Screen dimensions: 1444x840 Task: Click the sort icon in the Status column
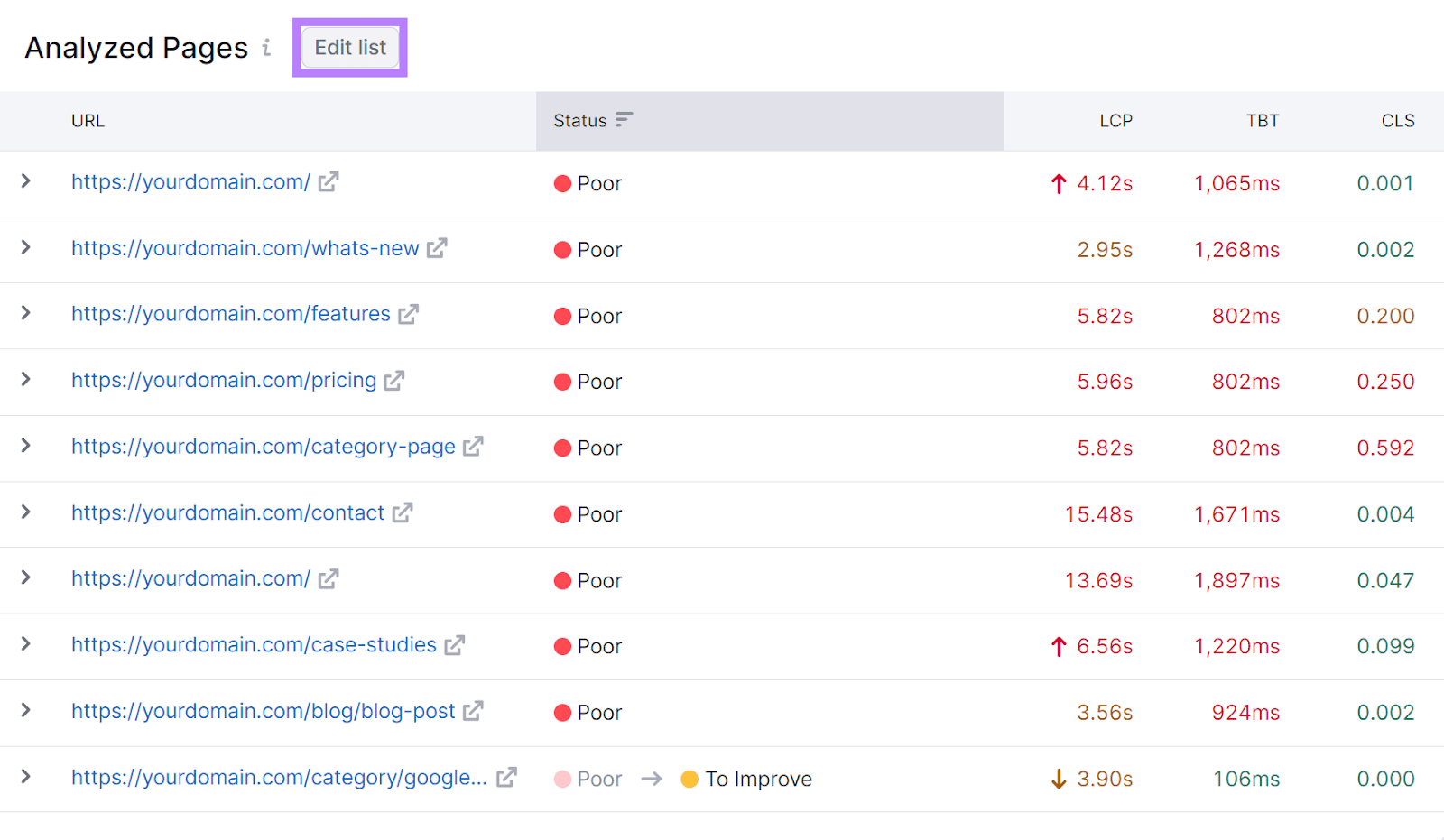[x=624, y=118]
